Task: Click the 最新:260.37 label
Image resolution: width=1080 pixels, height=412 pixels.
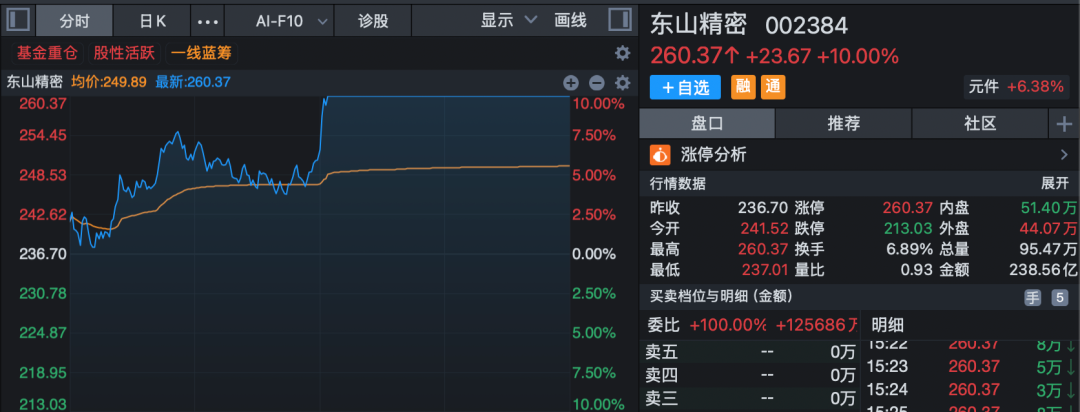Action: pyautogui.click(x=193, y=83)
